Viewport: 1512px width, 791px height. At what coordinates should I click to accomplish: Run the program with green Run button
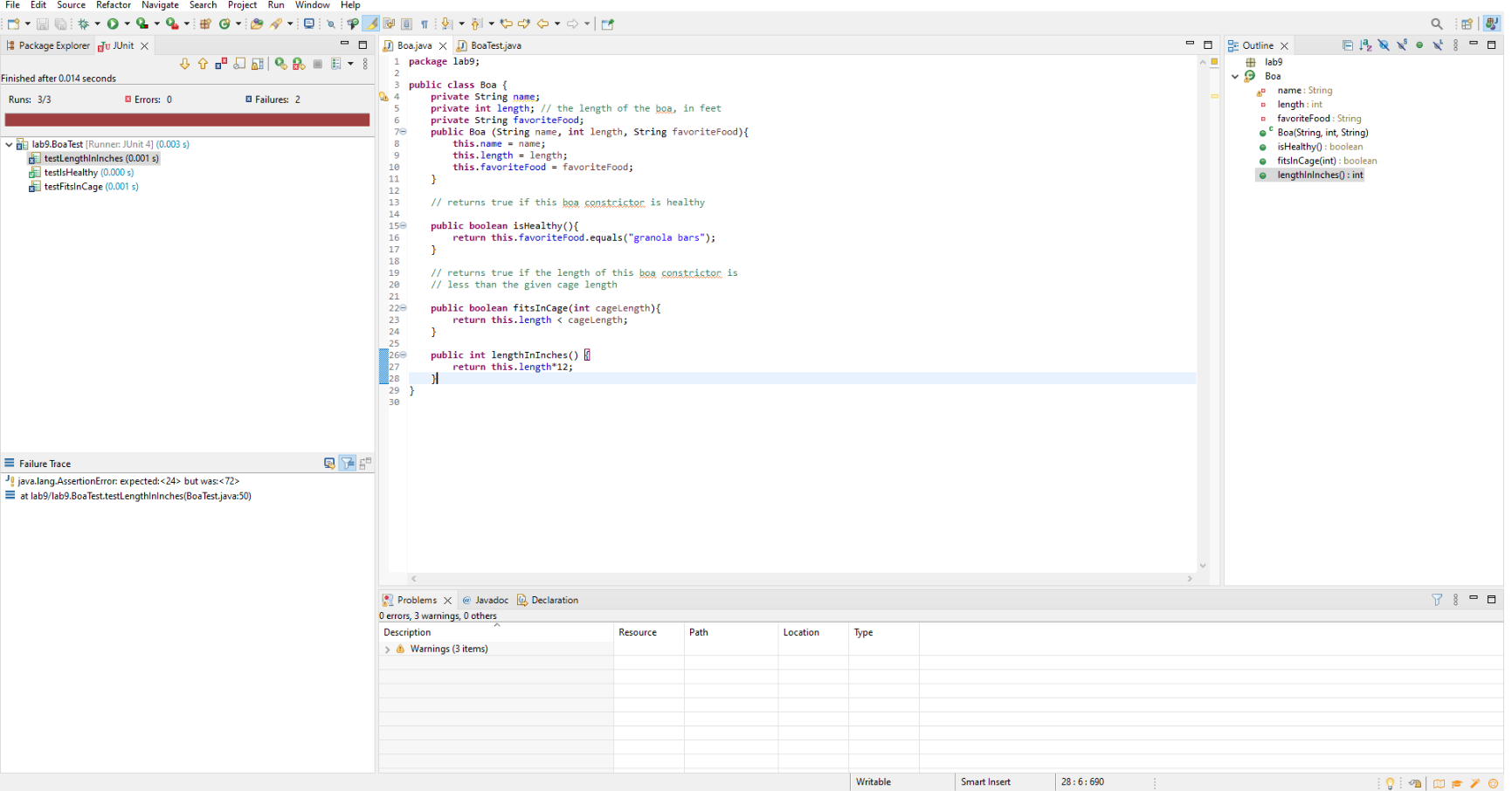(113, 24)
